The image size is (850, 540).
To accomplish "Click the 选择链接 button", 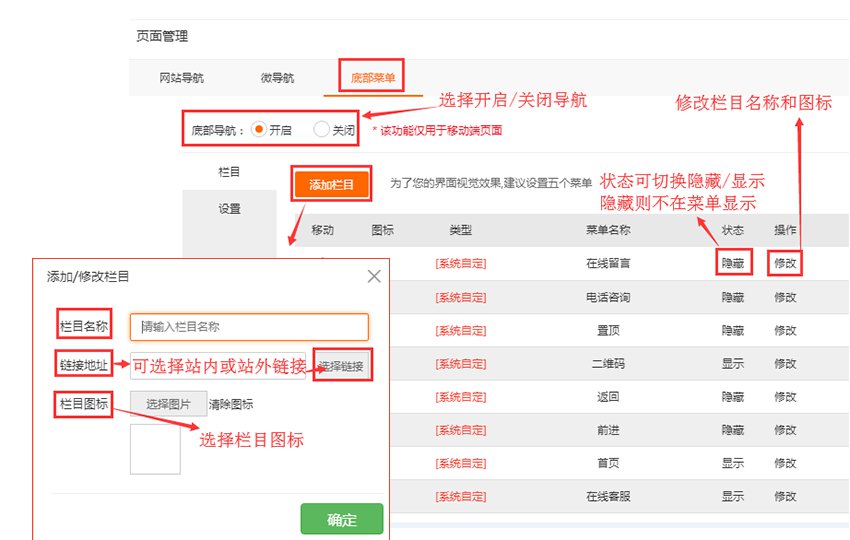I will click(x=342, y=366).
